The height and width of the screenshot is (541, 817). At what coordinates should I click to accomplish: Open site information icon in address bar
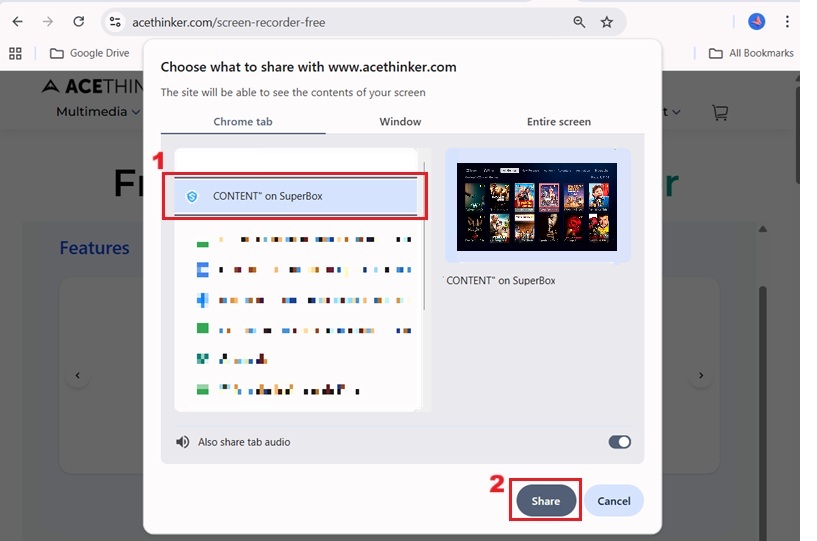[x=115, y=22]
